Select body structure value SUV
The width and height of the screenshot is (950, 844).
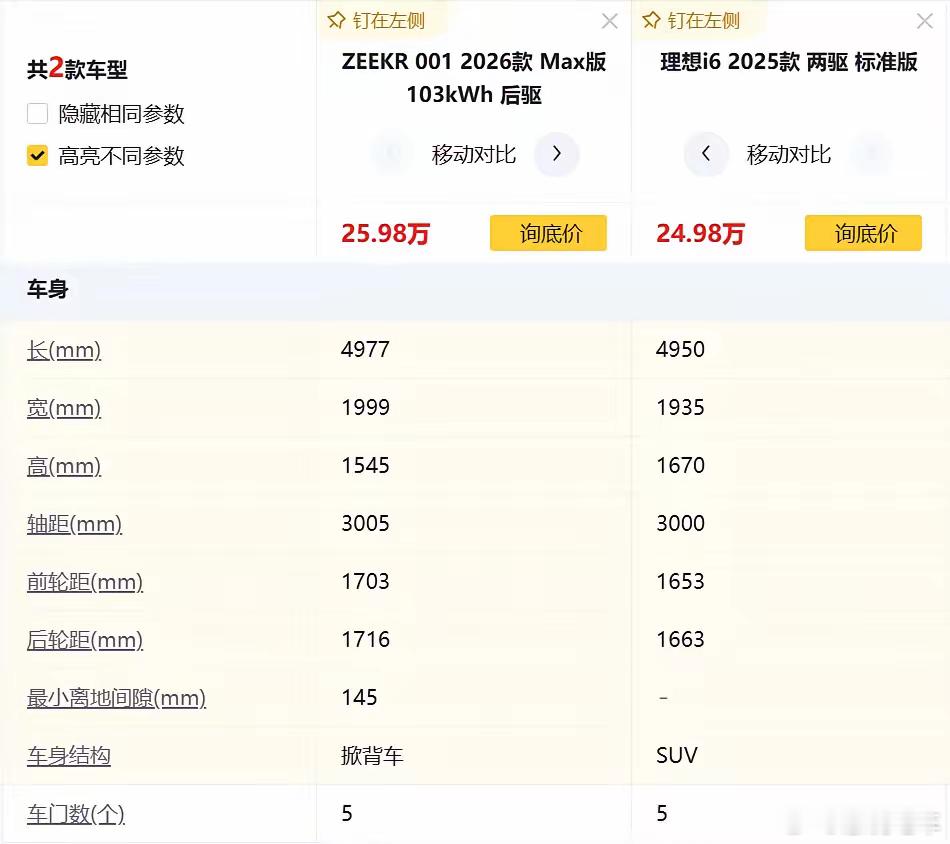point(677,756)
